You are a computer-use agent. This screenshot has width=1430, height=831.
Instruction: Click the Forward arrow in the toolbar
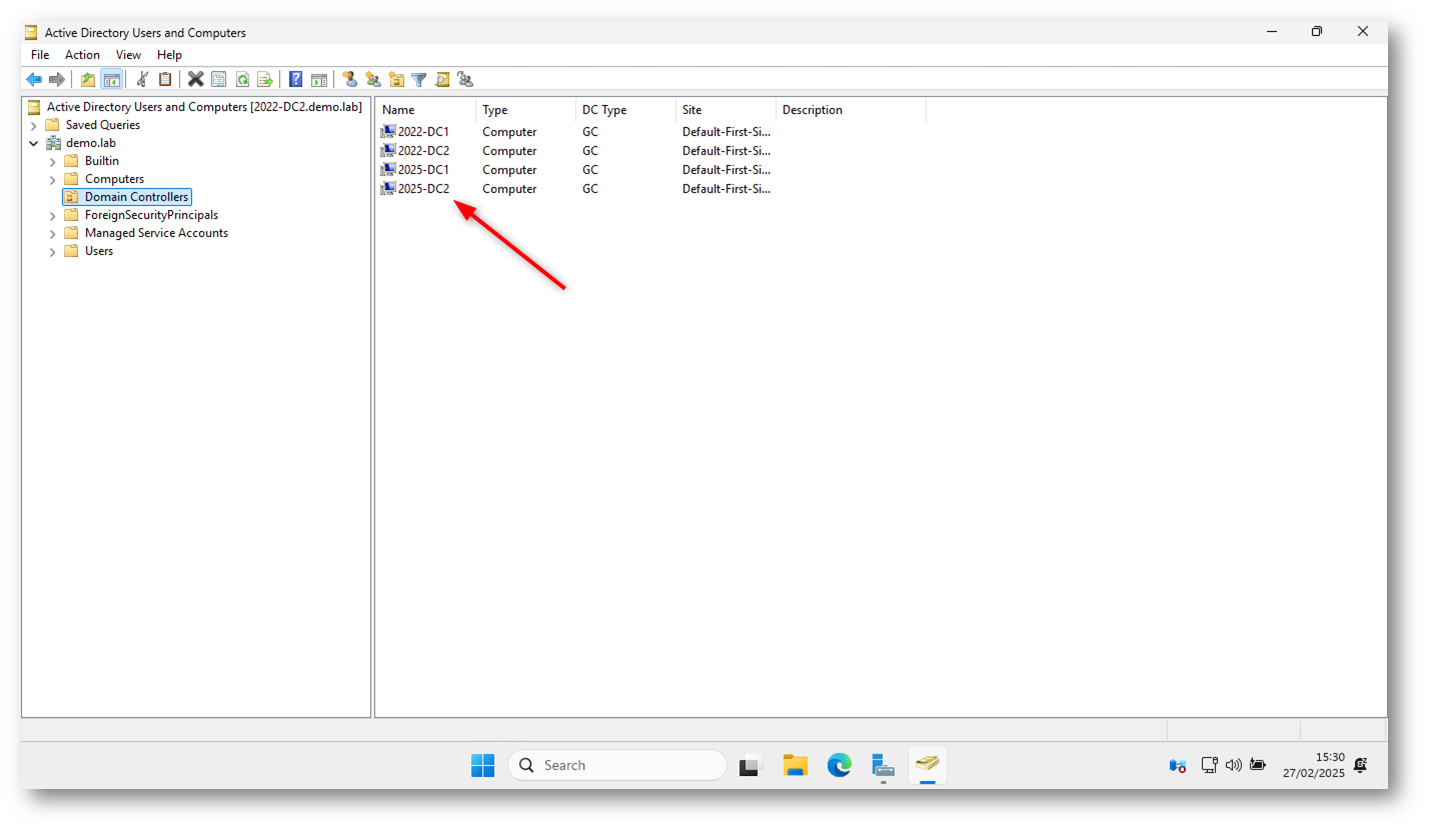click(x=57, y=79)
